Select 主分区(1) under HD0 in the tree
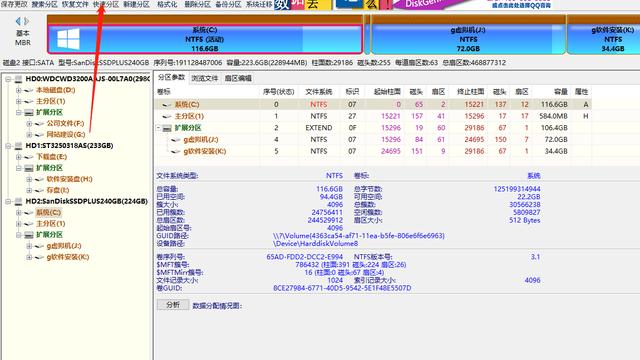This screenshot has height=360, width=640. [x=51, y=101]
